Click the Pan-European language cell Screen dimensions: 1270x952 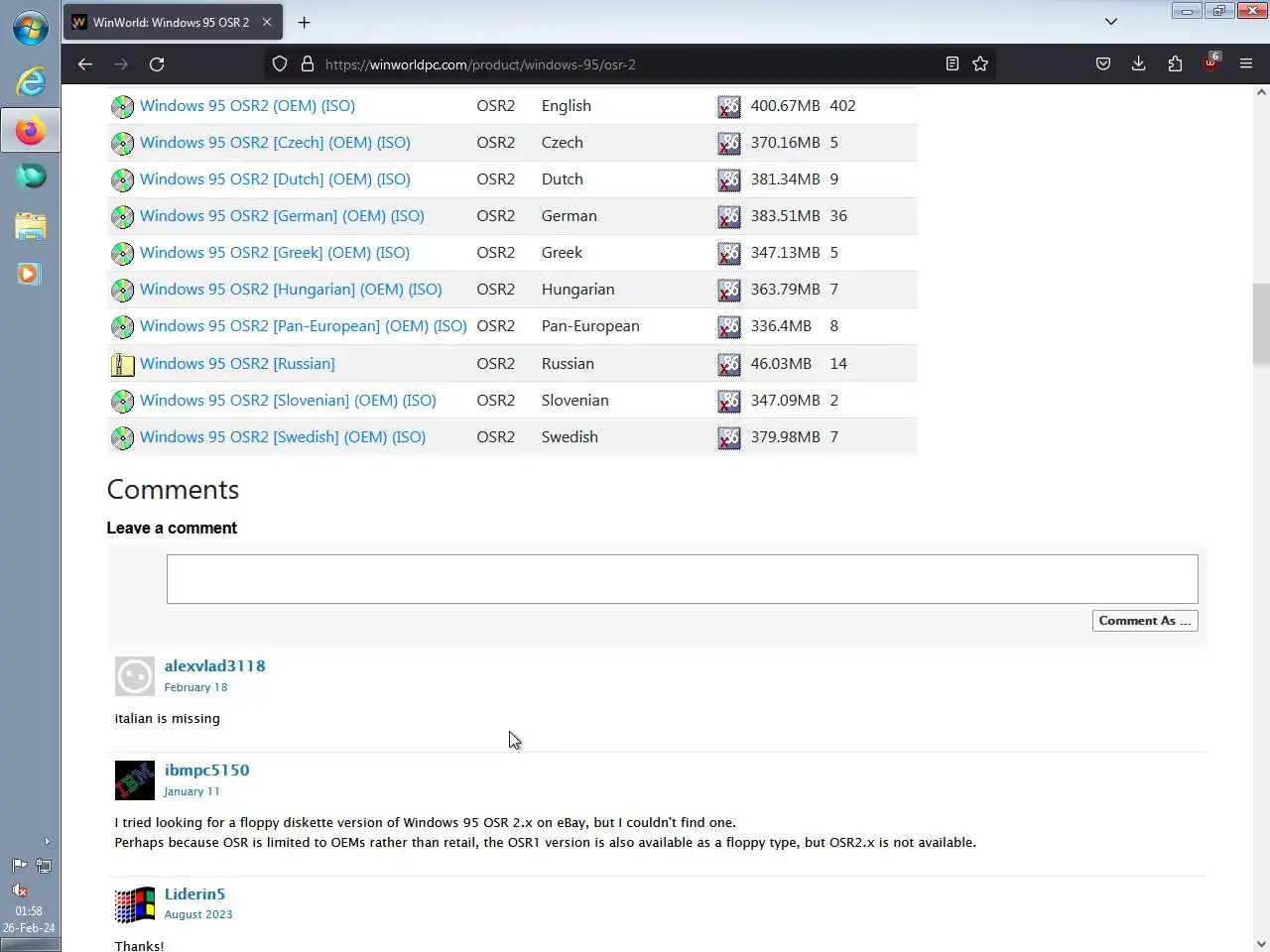tap(590, 325)
